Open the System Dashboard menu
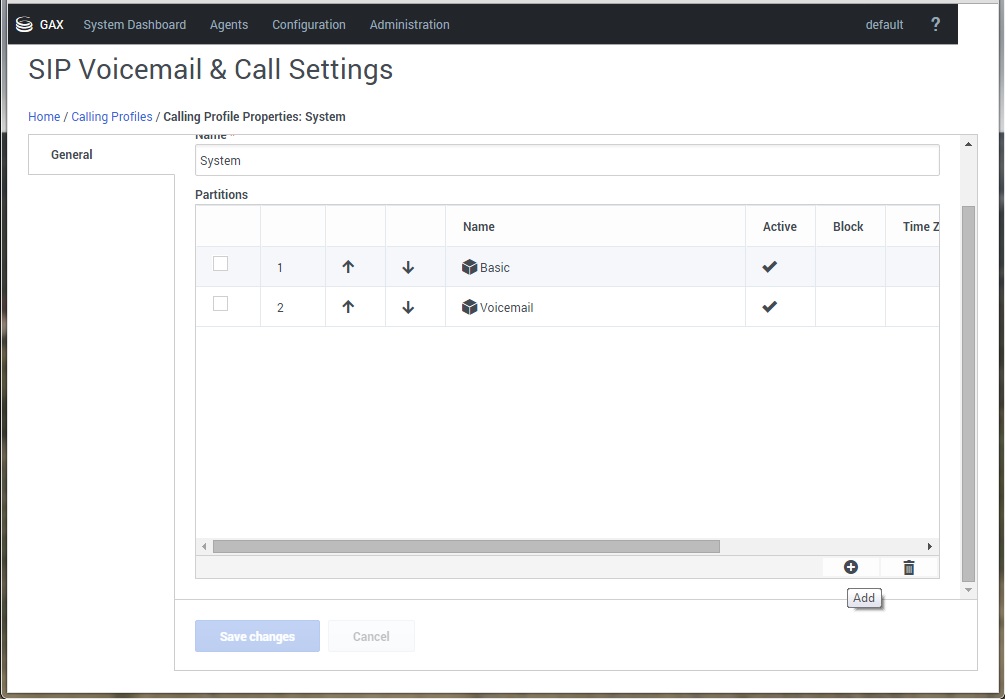Screen dimensions: 1005x699 click(134, 25)
